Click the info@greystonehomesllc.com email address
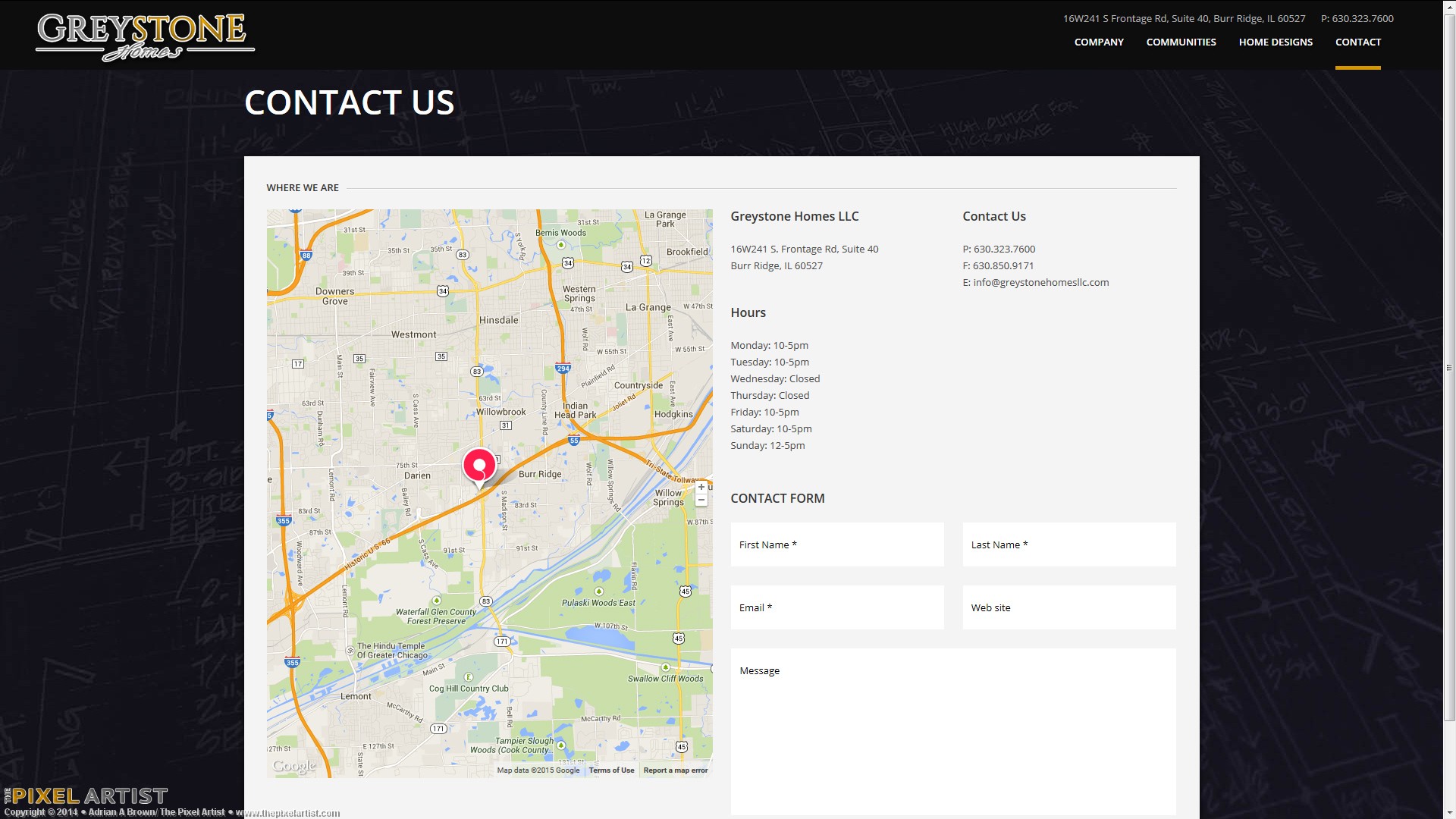This screenshot has width=1456, height=819. pos(1040,282)
